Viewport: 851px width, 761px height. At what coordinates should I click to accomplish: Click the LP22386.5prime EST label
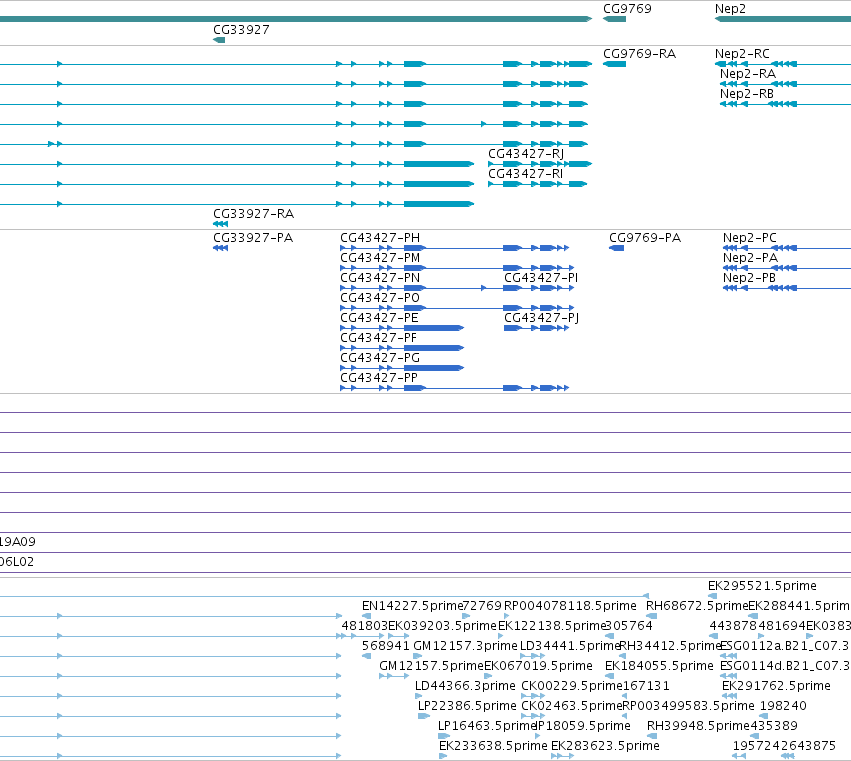click(467, 707)
